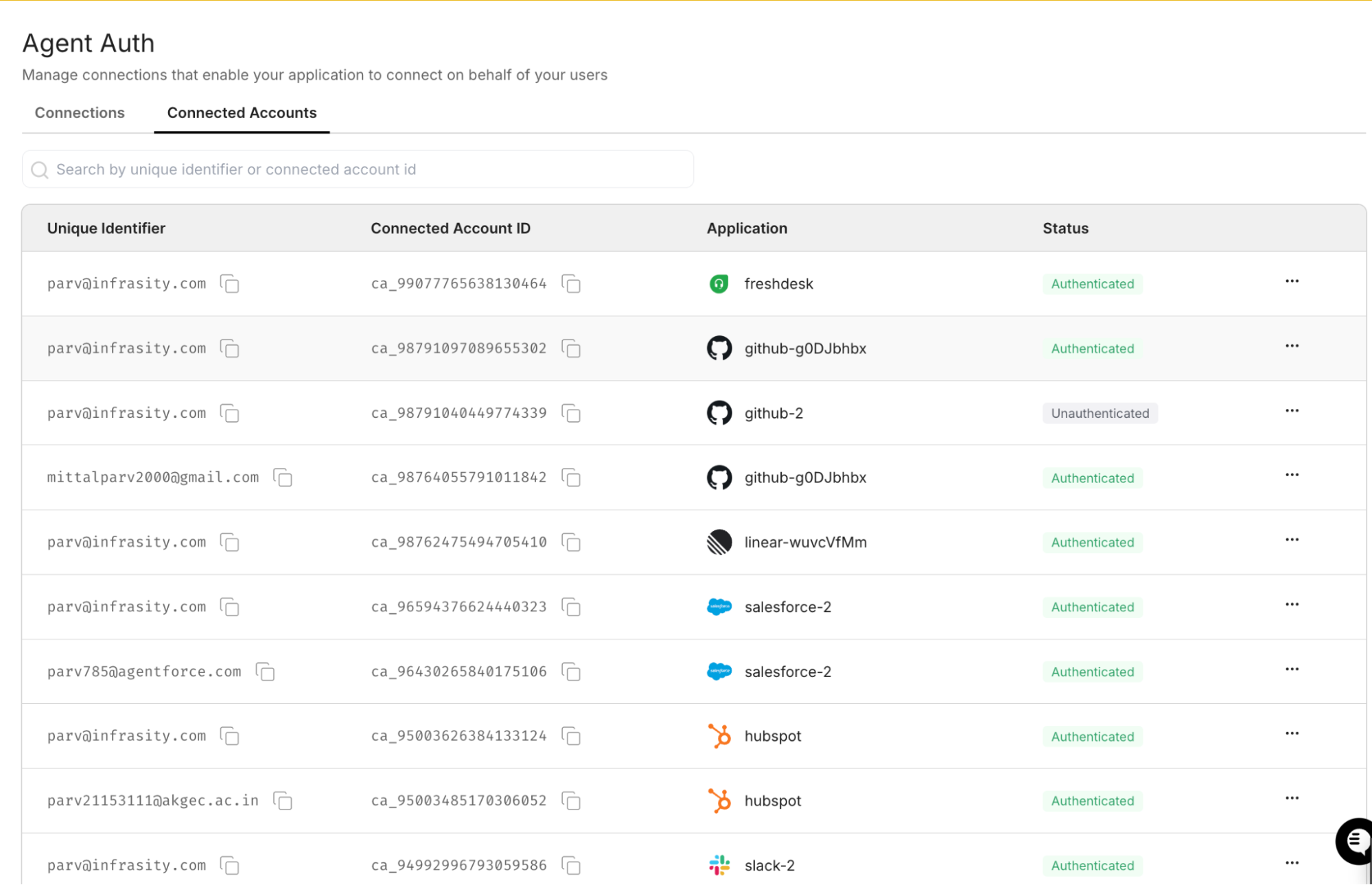This screenshot has height=885, width=1372.
Task: Copy account ID ca_94992996793059586
Action: (571, 865)
